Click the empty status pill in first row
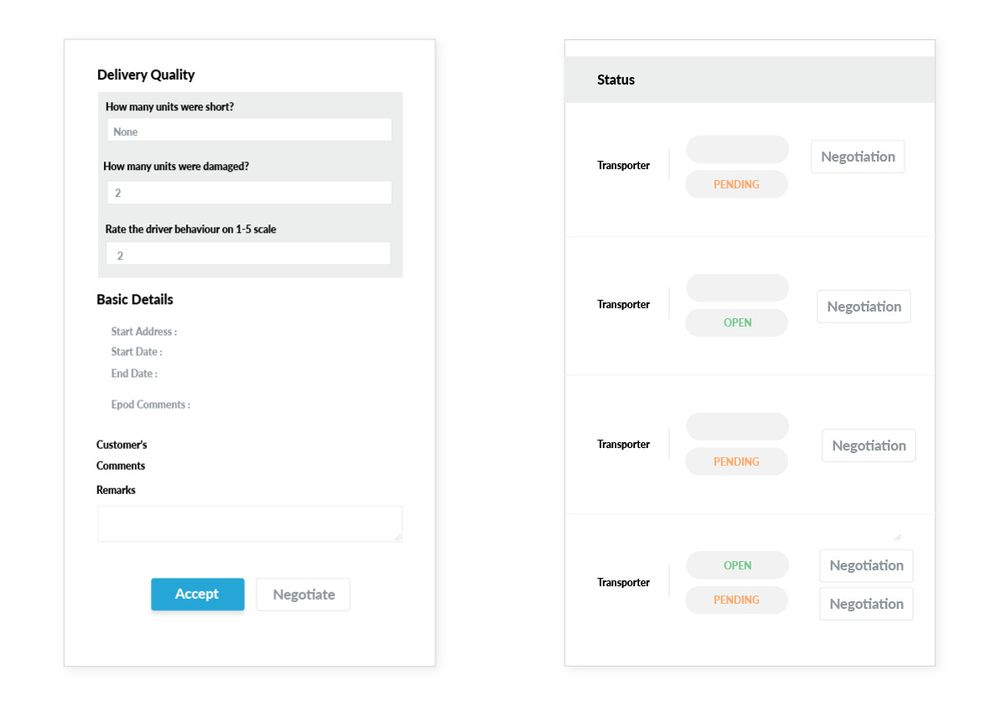The image size is (1000, 706). [x=737, y=150]
